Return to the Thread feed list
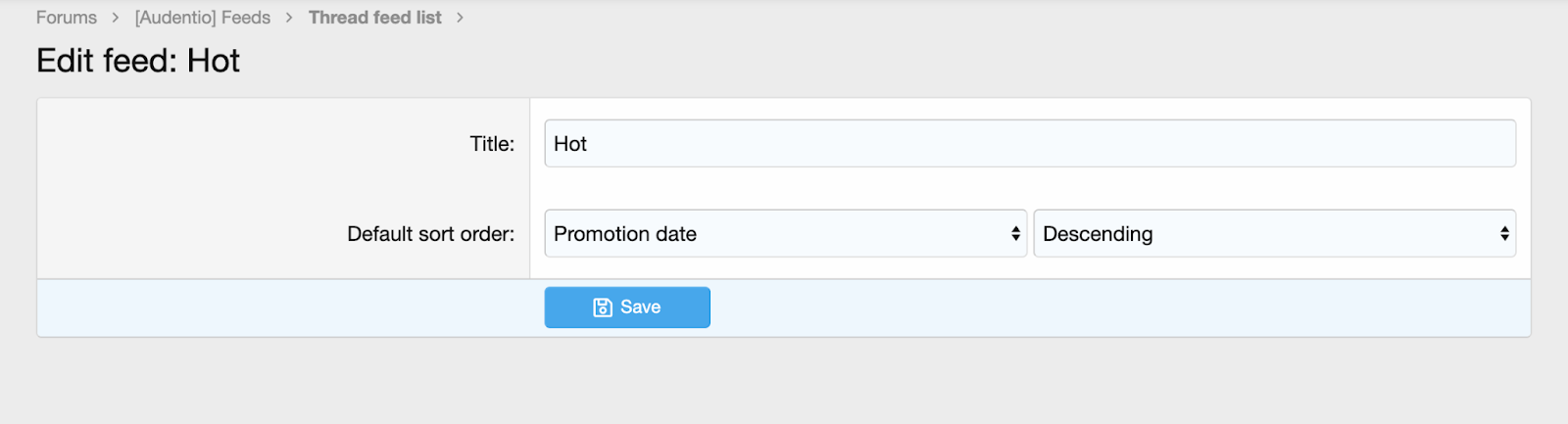 click(374, 18)
